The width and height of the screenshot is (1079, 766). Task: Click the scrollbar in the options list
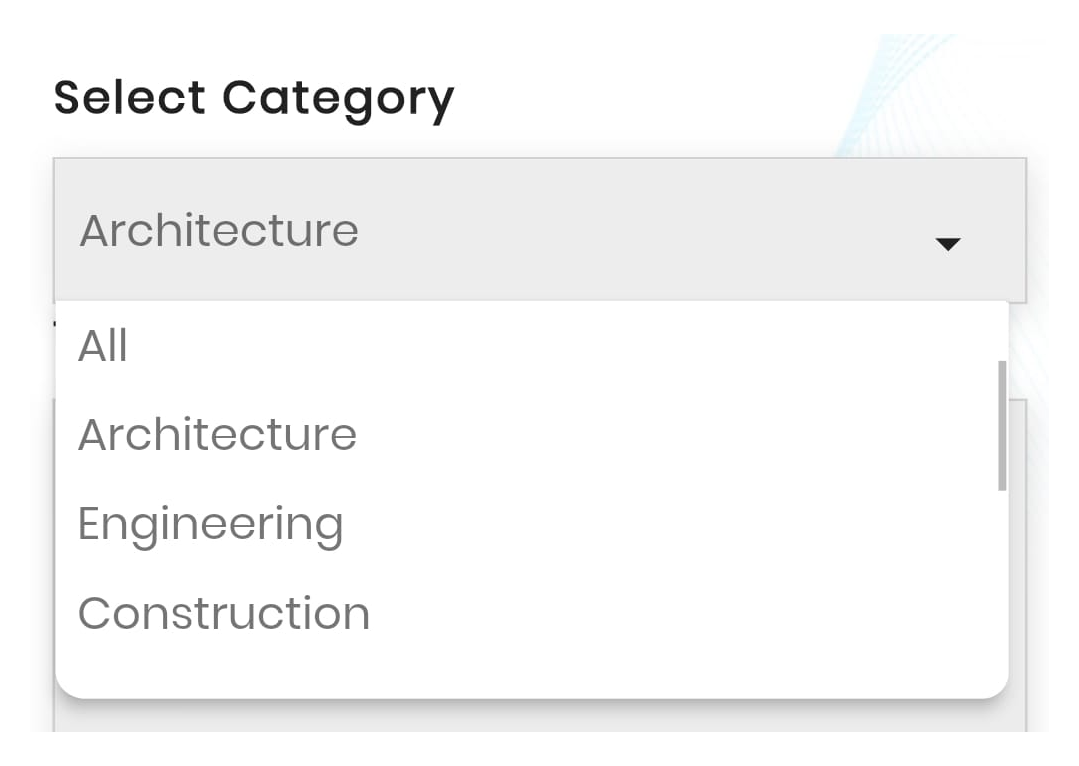pos(1004,425)
